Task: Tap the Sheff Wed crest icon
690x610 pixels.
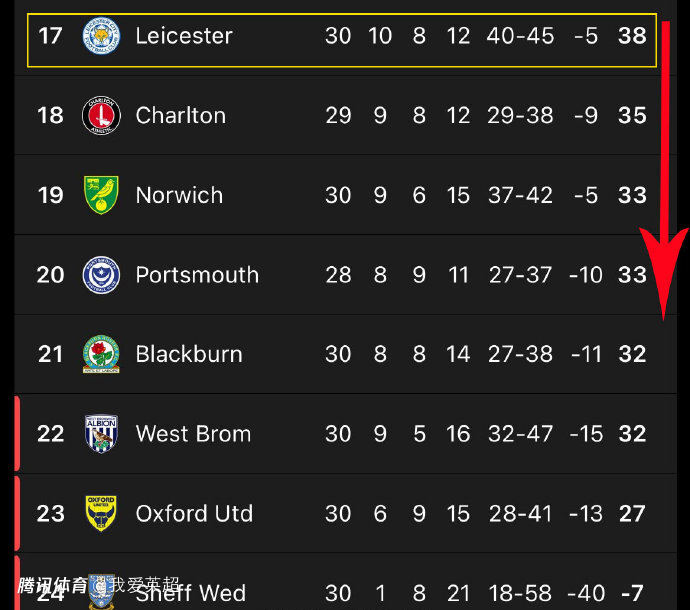Action: click(100, 591)
